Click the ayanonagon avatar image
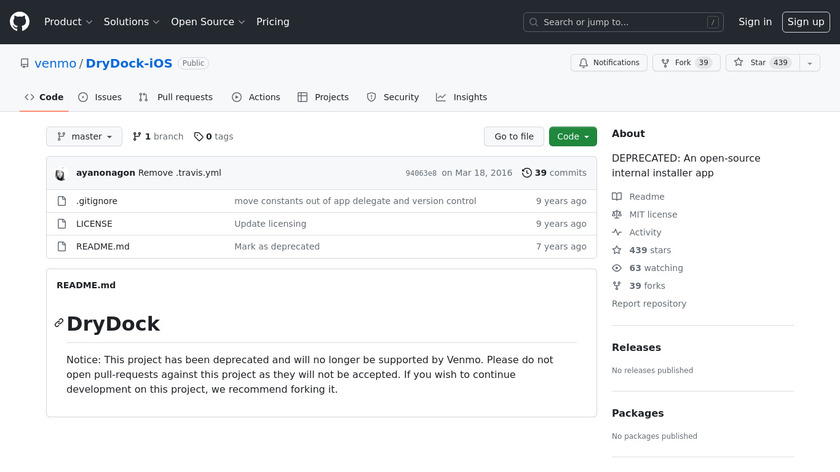 [61, 174]
